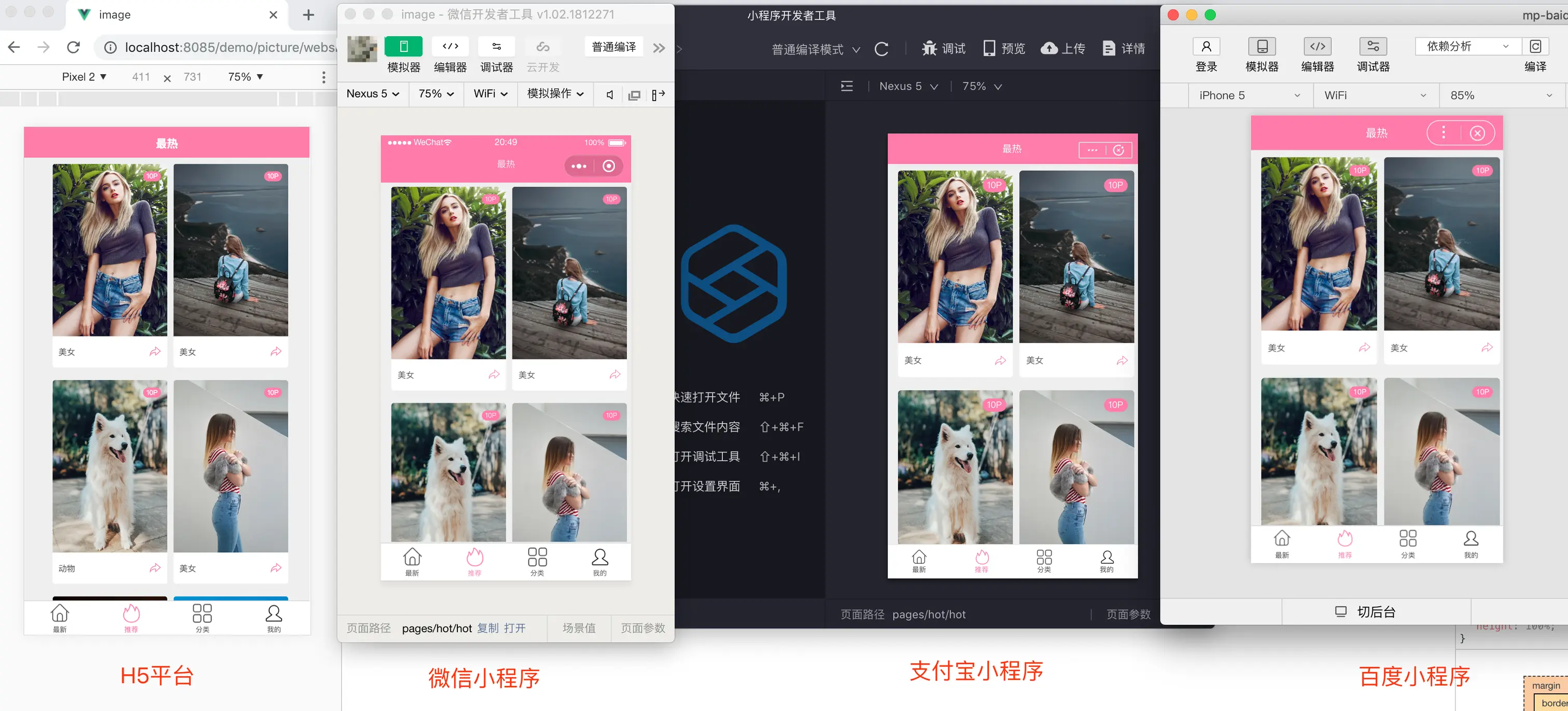Open the 普通编译 compile mode dropdown
This screenshot has height=711, width=1568.
[x=613, y=47]
